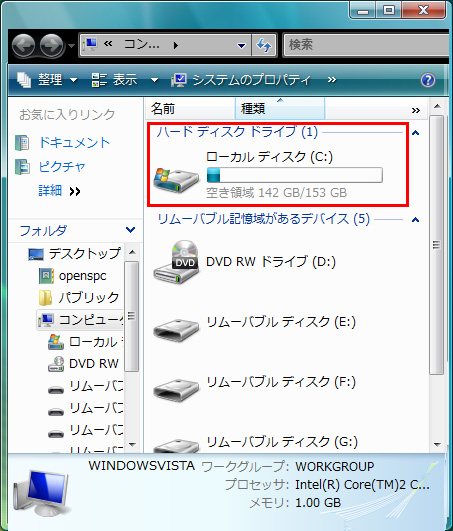Click the « chevron in address bar

click(x=108, y=44)
